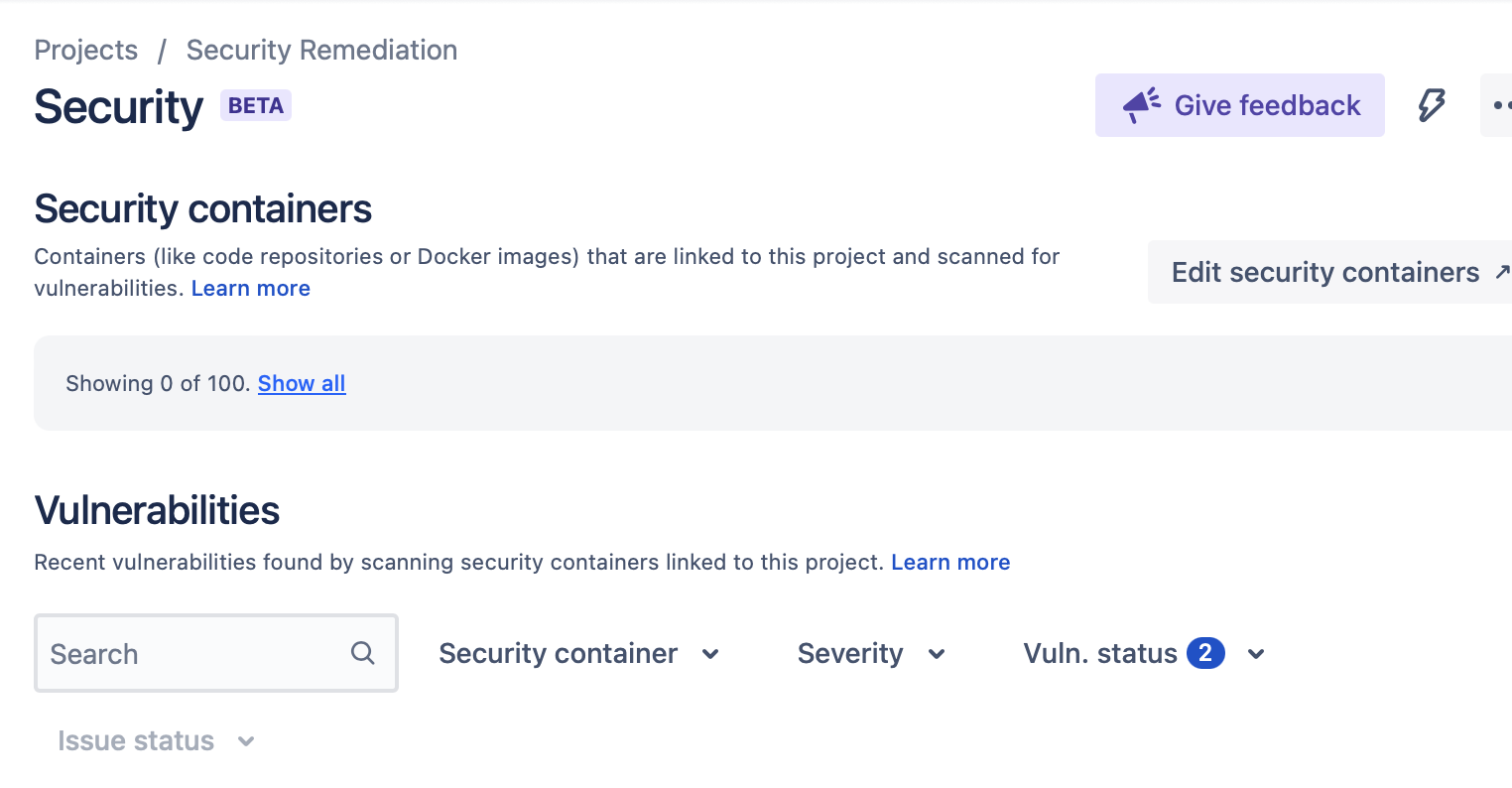Image resolution: width=1512 pixels, height=788 pixels.
Task: Click the Automation lightning bolt icon
Action: (x=1432, y=104)
